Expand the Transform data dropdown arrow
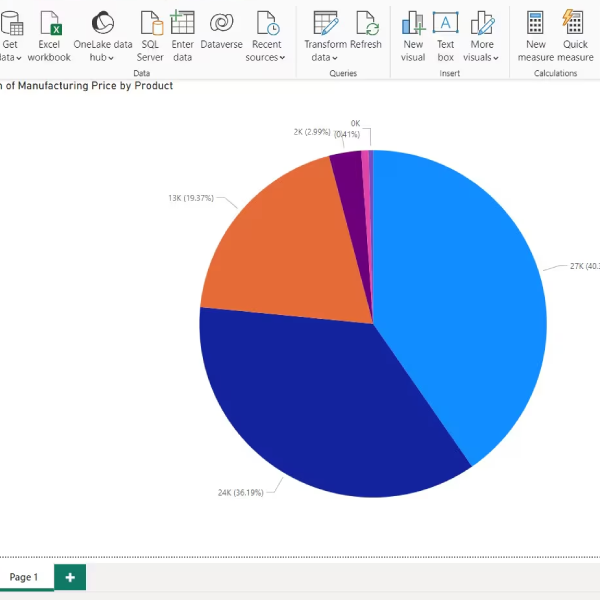Image resolution: width=600 pixels, height=600 pixels. (335, 58)
